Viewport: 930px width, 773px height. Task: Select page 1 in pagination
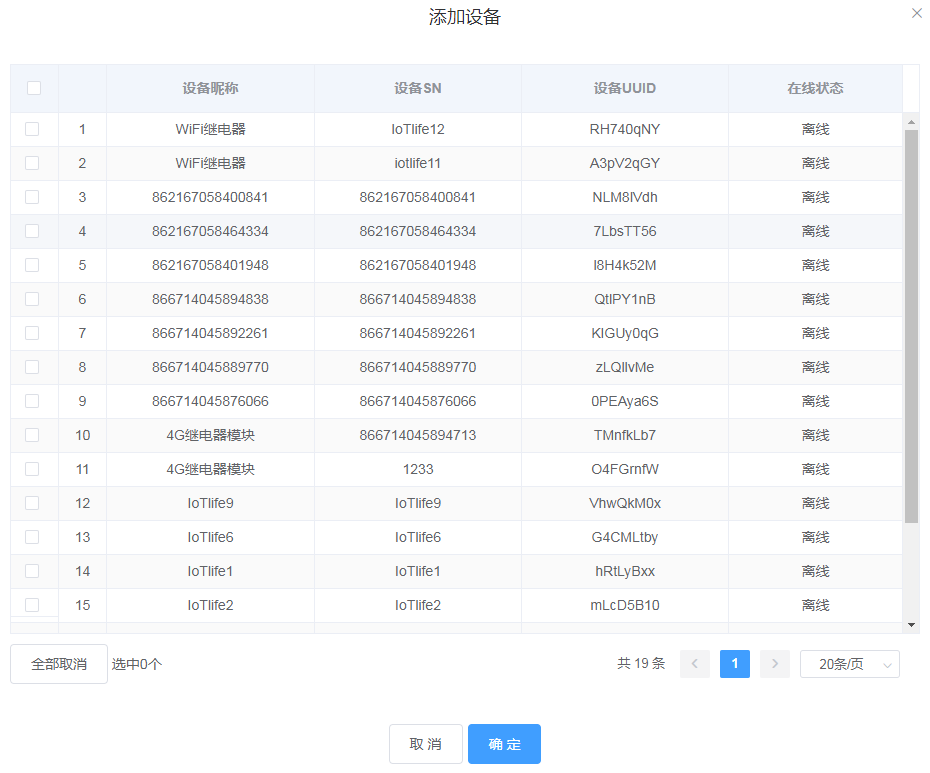pyautogui.click(x=735, y=664)
